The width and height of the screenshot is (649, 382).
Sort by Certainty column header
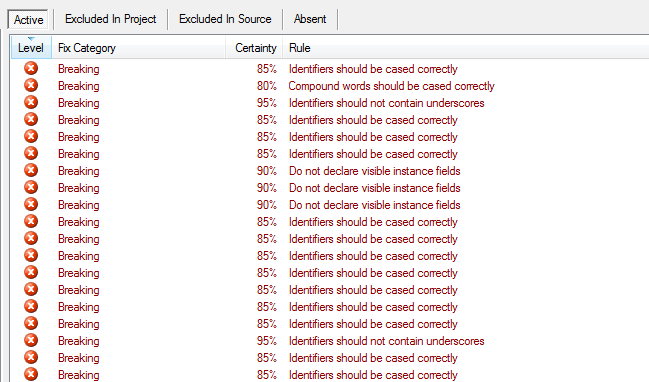coord(254,48)
